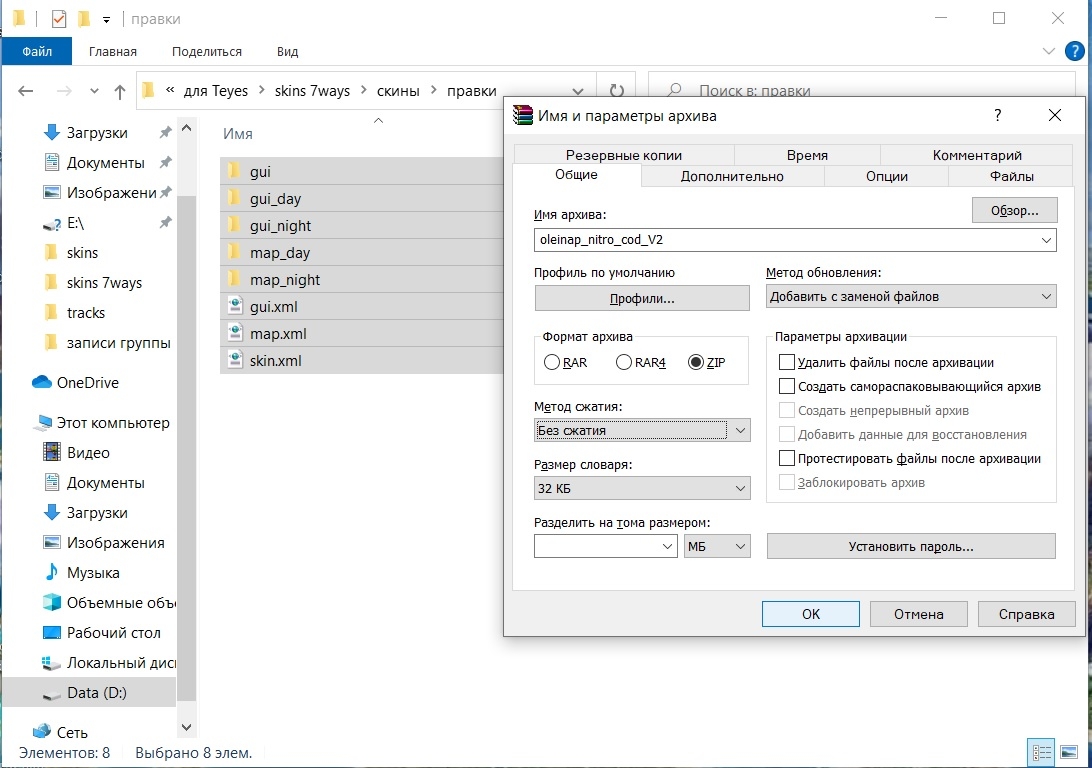
Task: Enable delete files after archiving checkbox
Action: click(787, 363)
